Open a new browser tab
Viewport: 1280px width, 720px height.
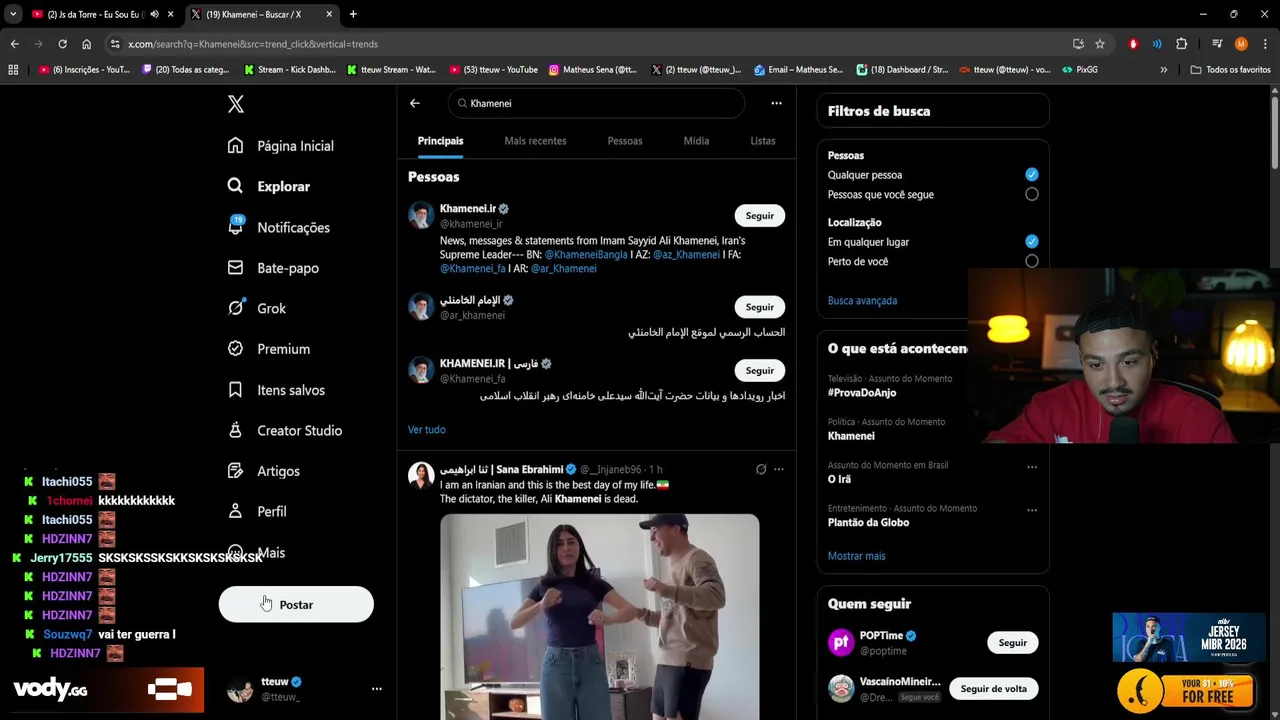coord(353,14)
